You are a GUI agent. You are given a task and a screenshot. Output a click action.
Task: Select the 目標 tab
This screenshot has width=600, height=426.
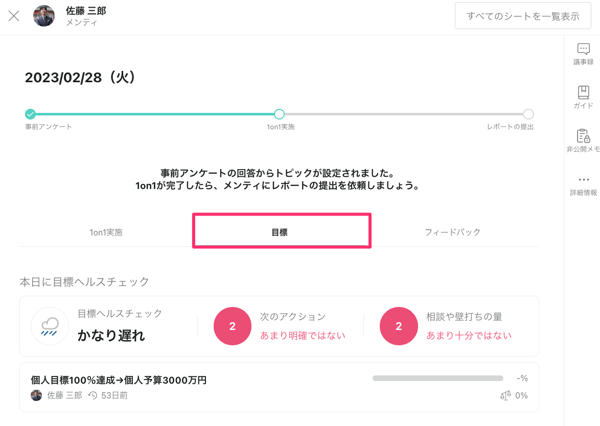click(280, 232)
